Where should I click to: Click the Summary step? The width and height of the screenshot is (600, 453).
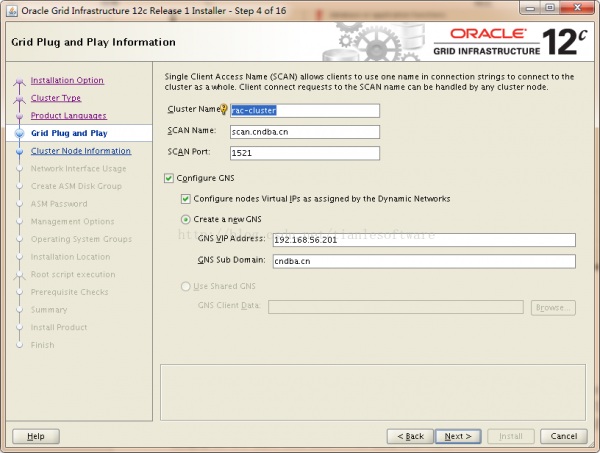pos(49,310)
